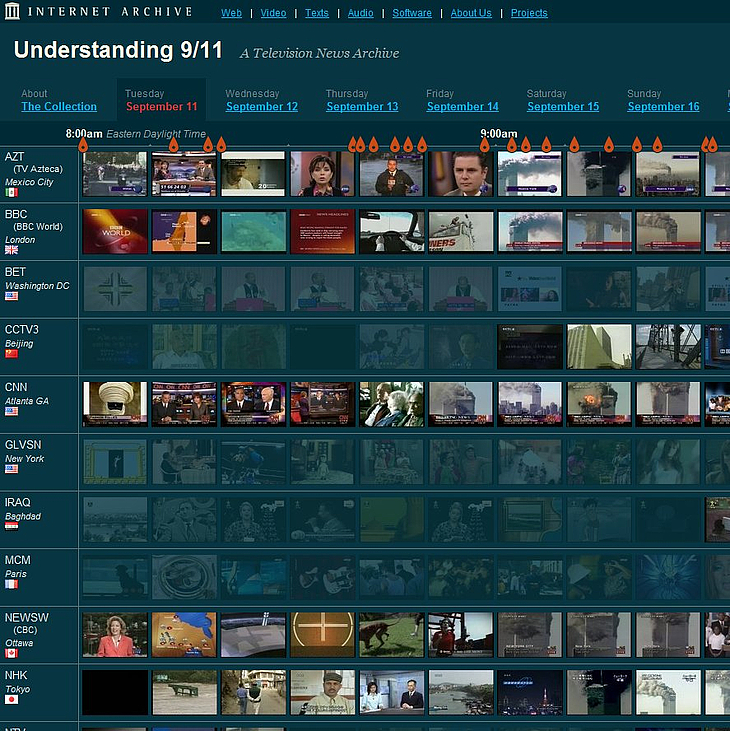Open CCTV3 thumbnail of steel bridge structure

pyautogui.click(x=668, y=346)
